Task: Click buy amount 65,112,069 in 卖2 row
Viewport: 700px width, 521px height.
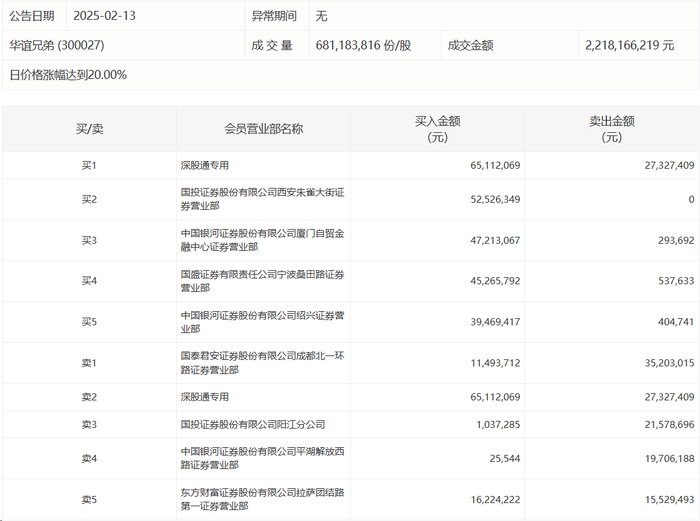Action: 495,397
